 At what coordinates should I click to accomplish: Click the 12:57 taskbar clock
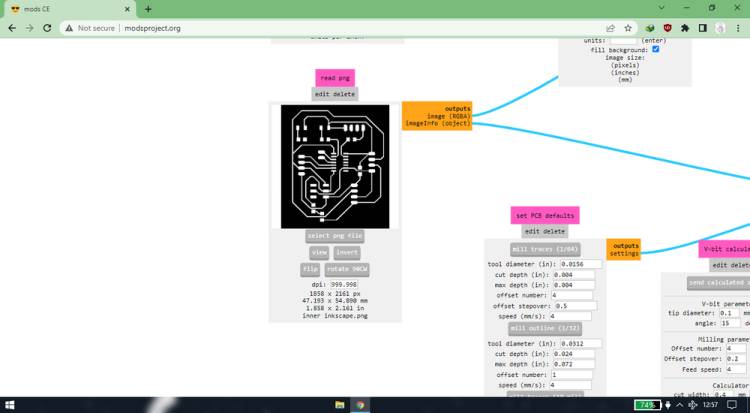click(x=710, y=405)
